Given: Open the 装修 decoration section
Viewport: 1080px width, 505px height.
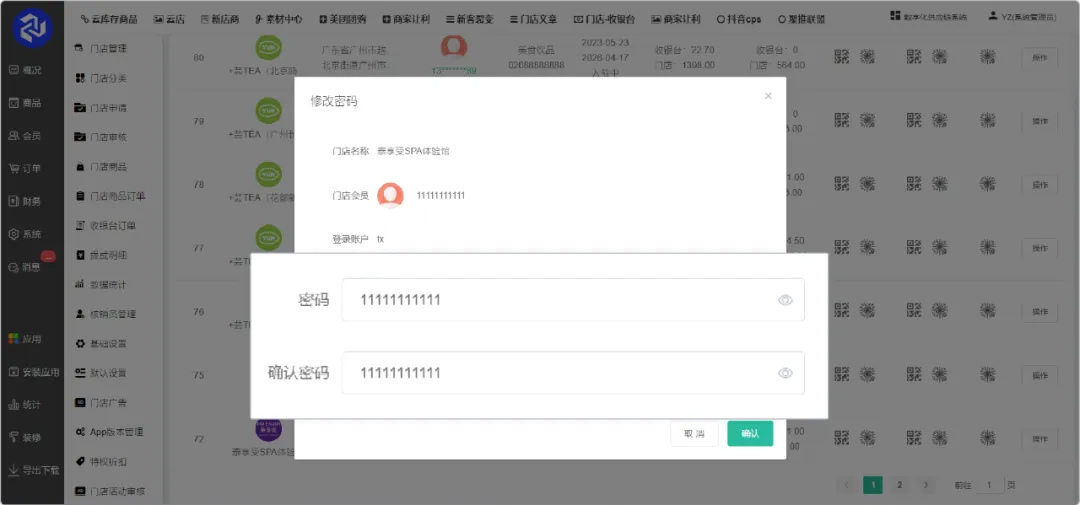Looking at the screenshot, I should tap(25, 437).
